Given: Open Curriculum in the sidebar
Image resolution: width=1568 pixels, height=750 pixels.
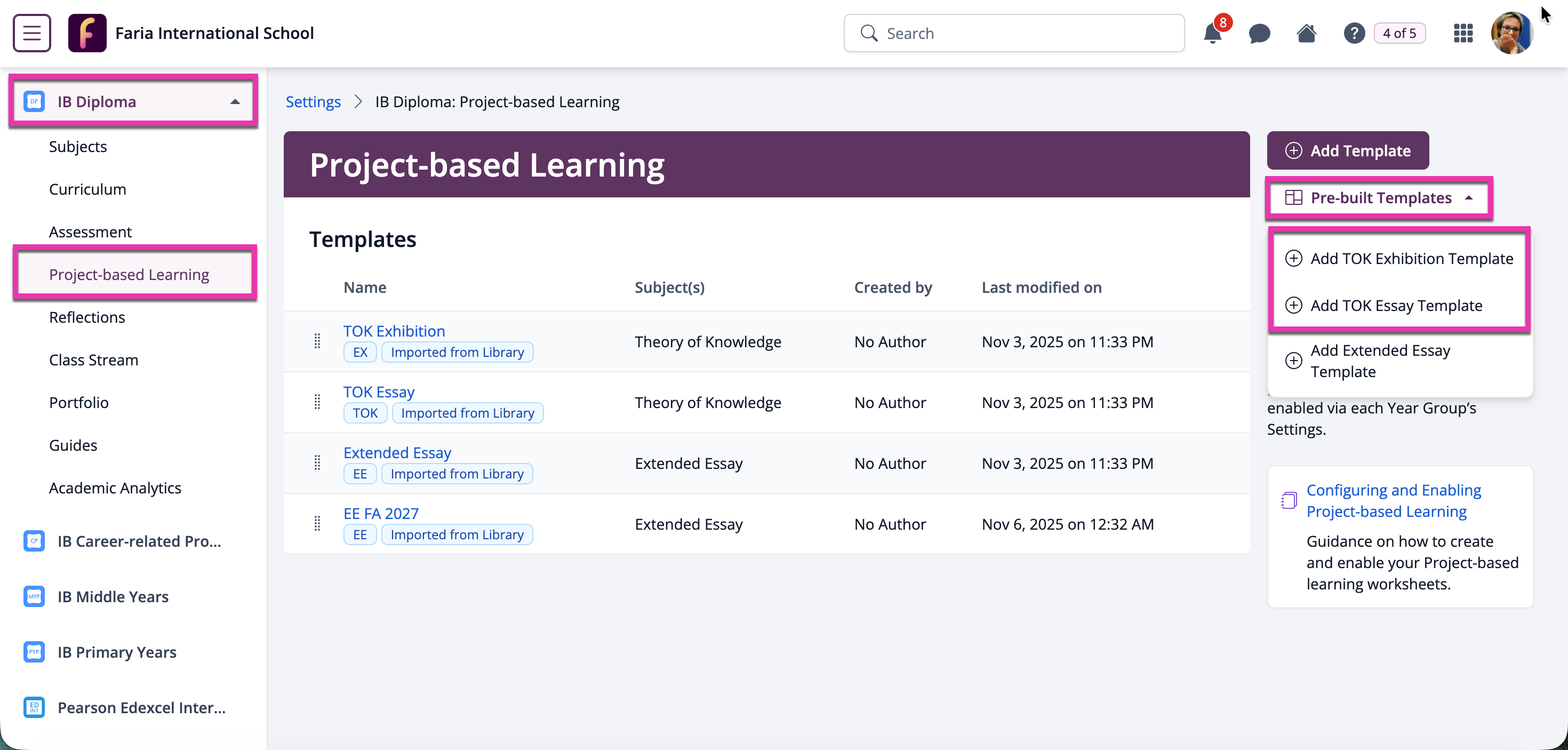Looking at the screenshot, I should click(87, 189).
